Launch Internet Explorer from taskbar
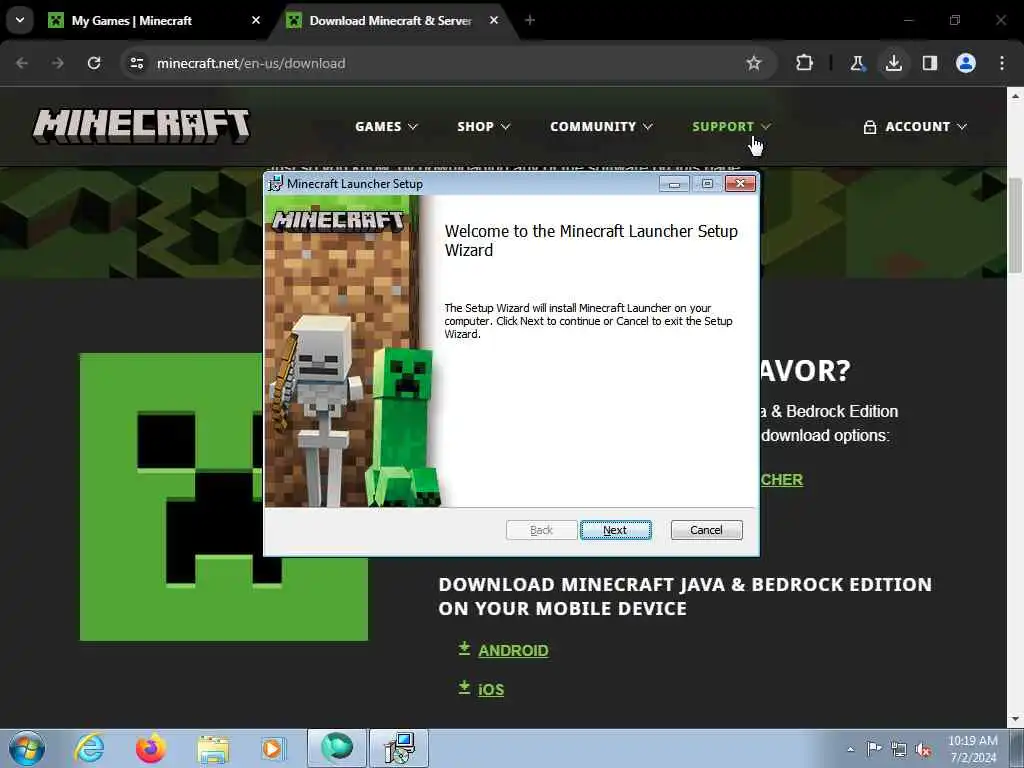 (89, 748)
